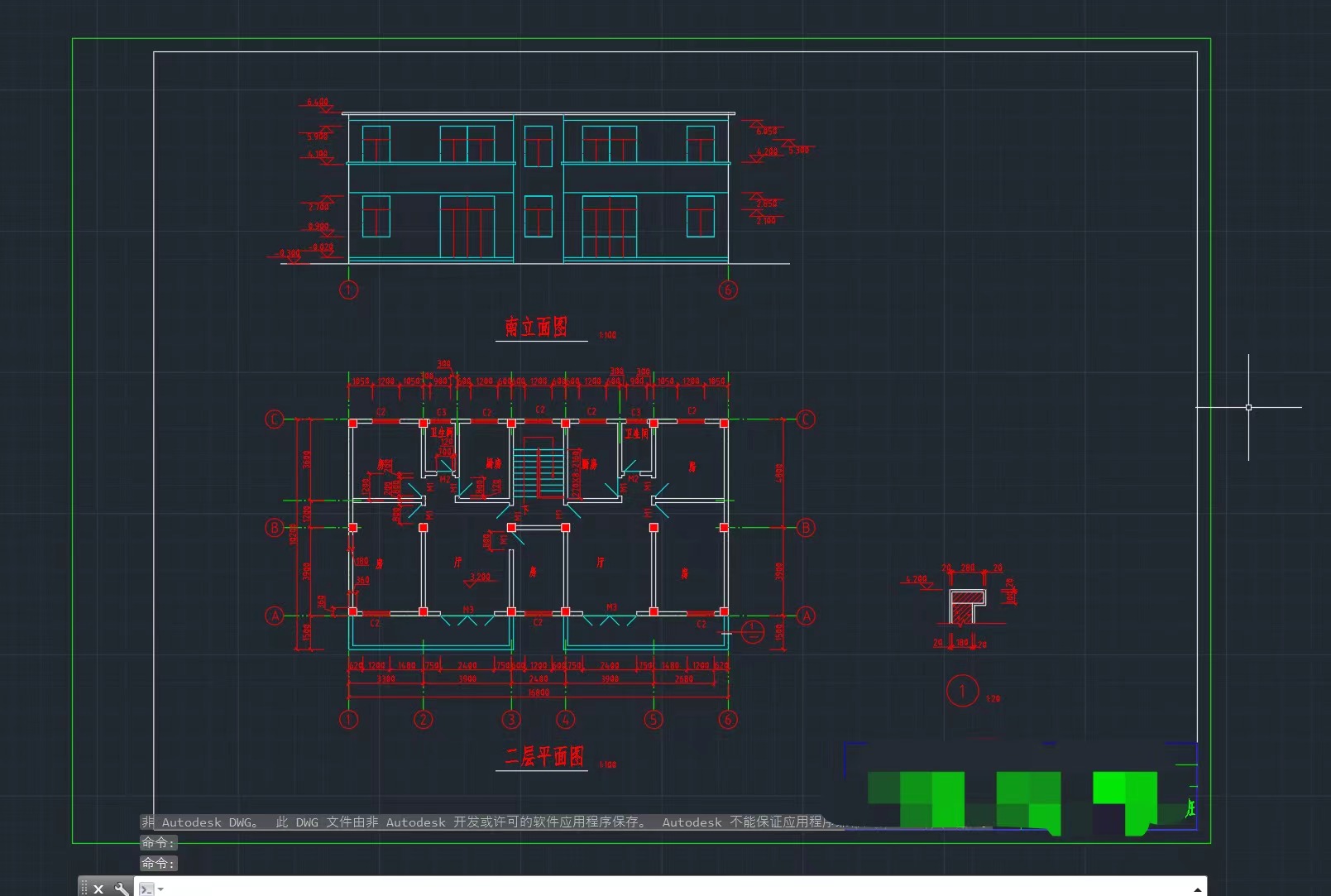This screenshot has height=896, width=1331.
Task: Pick axis bubble 4 below floor plan
Action: (565, 719)
